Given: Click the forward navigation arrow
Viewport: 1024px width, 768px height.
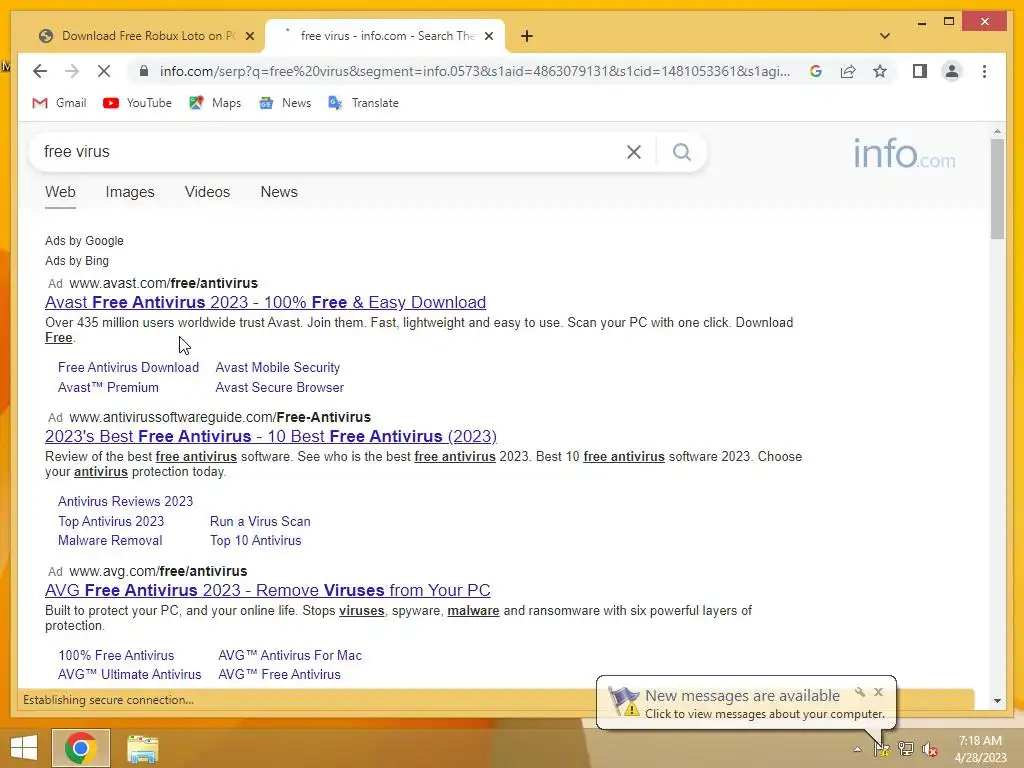Looking at the screenshot, I should click(72, 71).
